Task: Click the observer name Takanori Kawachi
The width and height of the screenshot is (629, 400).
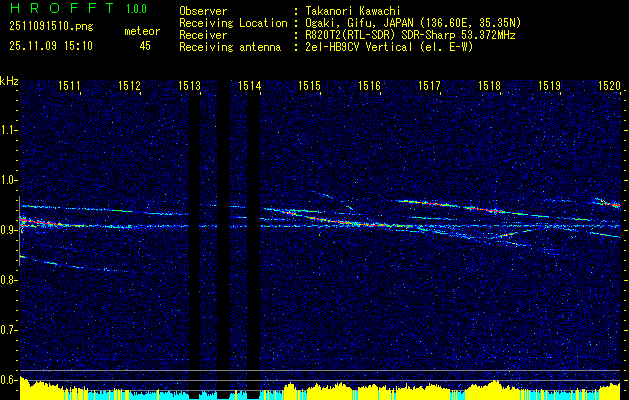Action: pyautogui.click(x=351, y=11)
